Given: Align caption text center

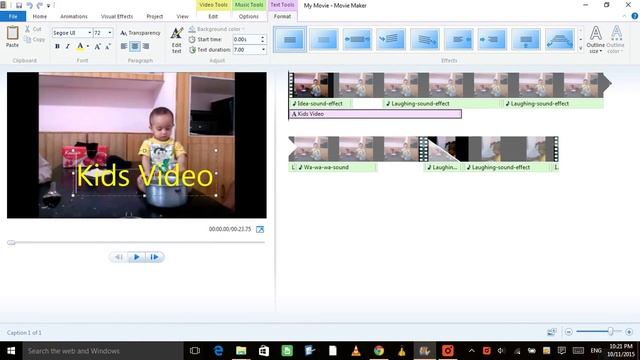Looking at the screenshot, I should click(x=135, y=47).
